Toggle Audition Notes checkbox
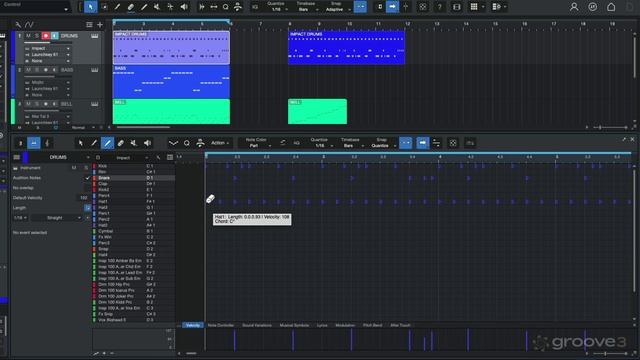 (x=87, y=178)
